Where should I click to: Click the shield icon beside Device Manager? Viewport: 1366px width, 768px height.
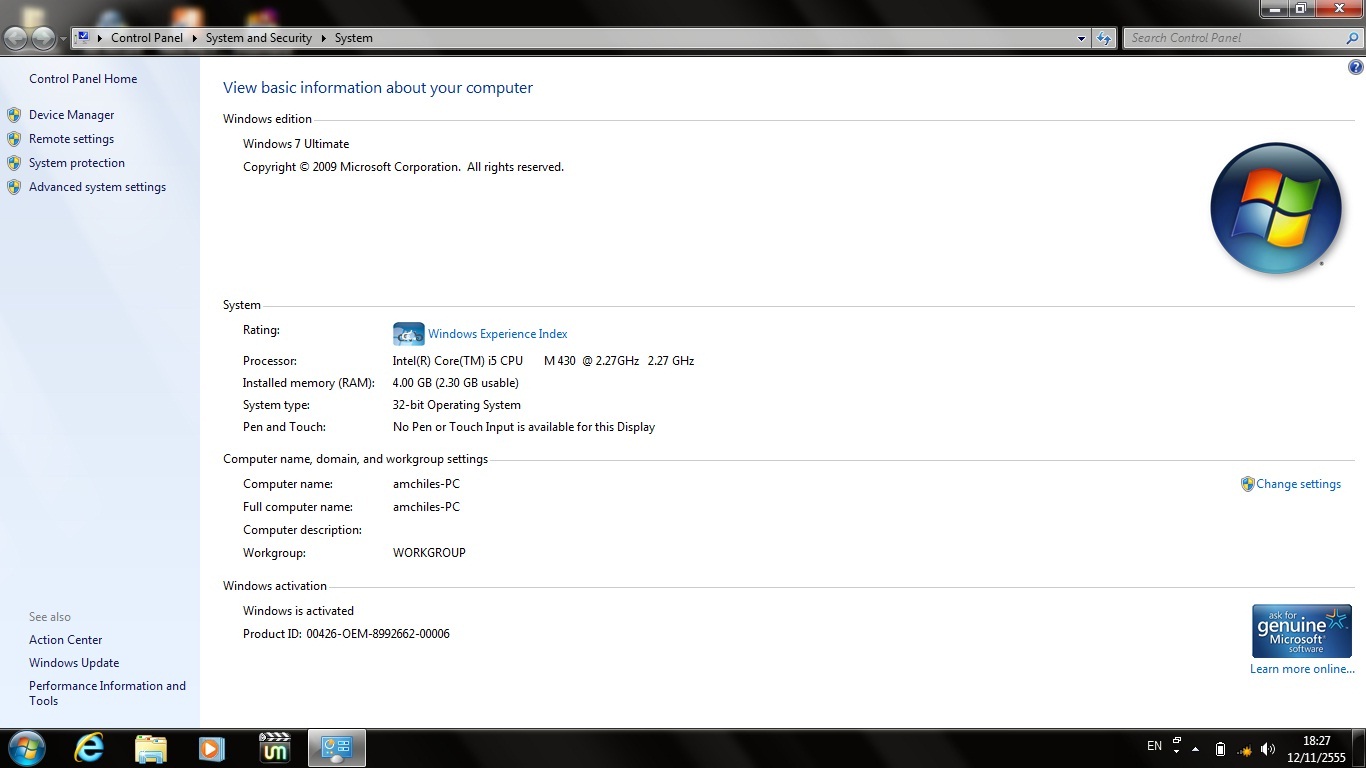[x=14, y=115]
